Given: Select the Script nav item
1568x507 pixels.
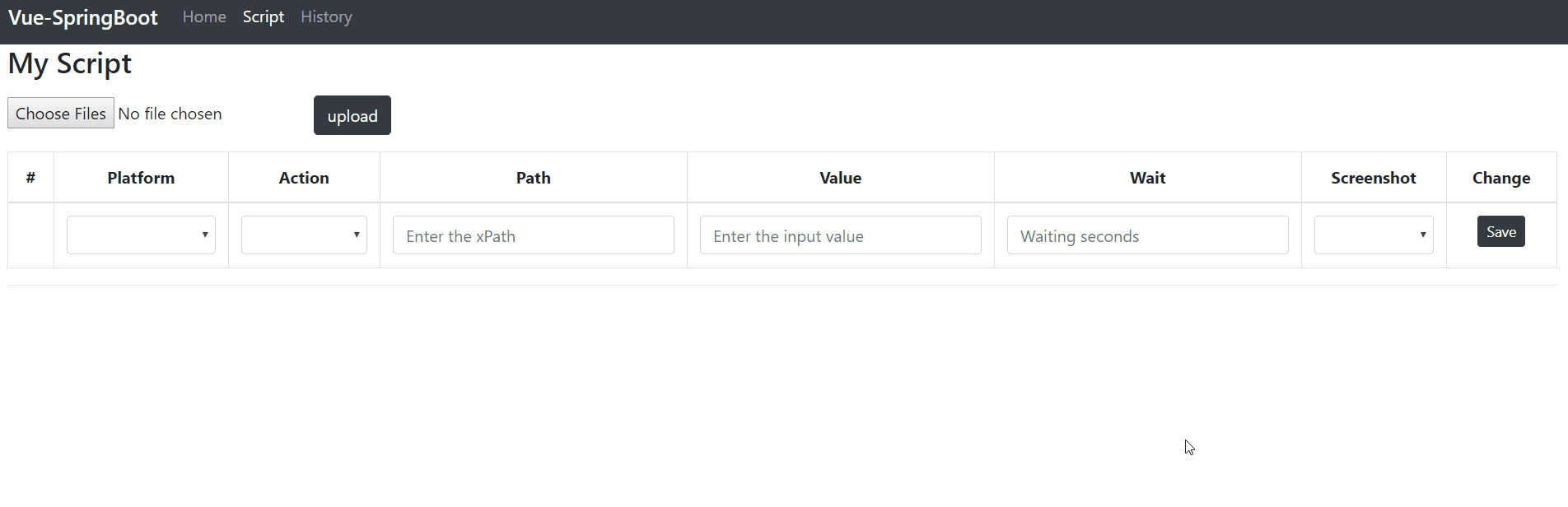Looking at the screenshot, I should pos(264,17).
